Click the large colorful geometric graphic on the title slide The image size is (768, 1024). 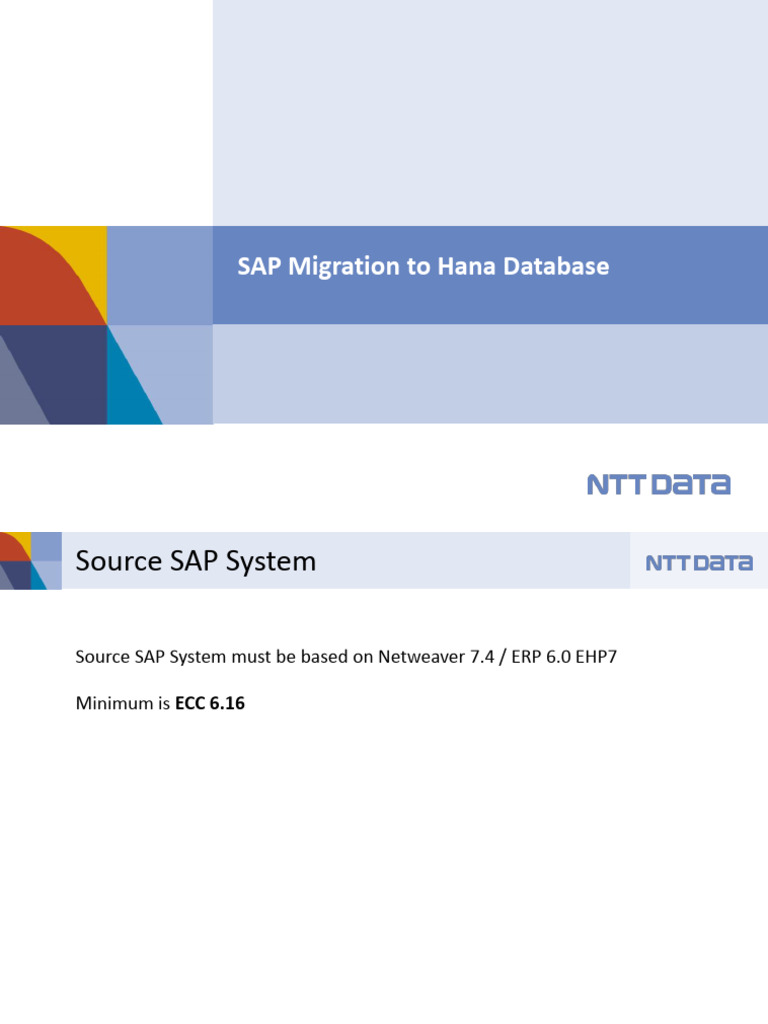[106, 325]
